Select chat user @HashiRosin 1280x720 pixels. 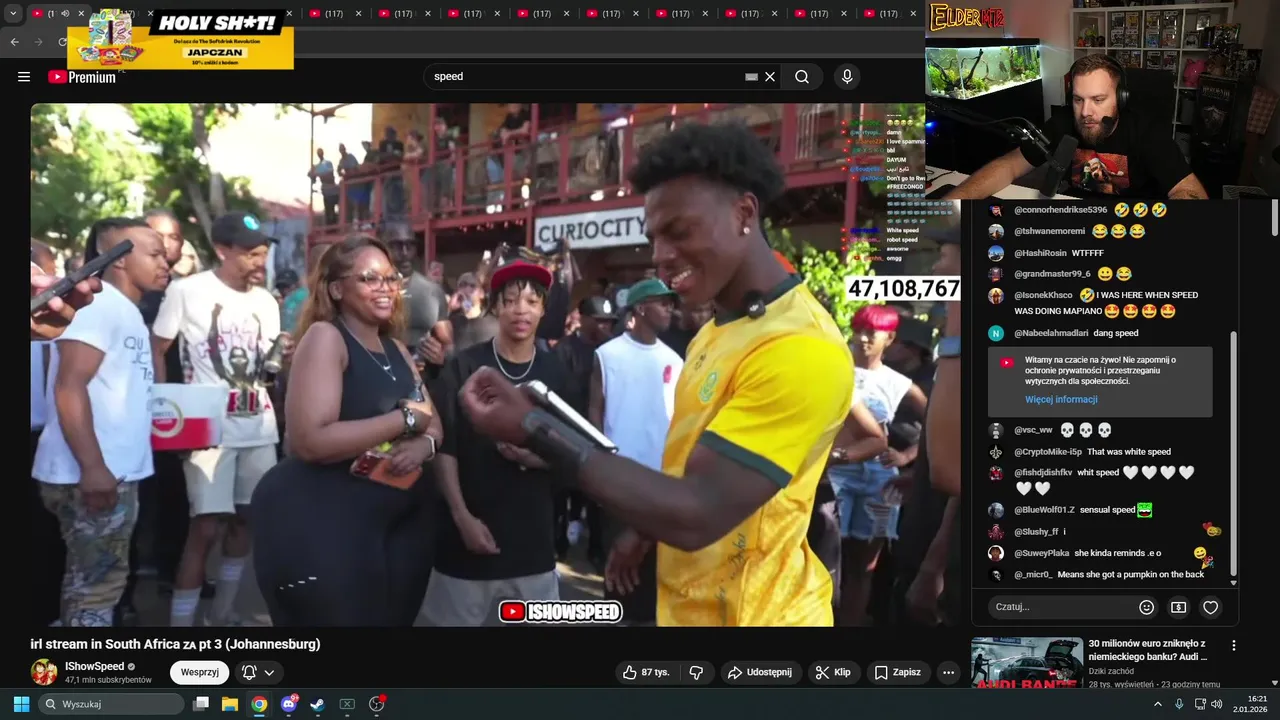click(x=1040, y=254)
